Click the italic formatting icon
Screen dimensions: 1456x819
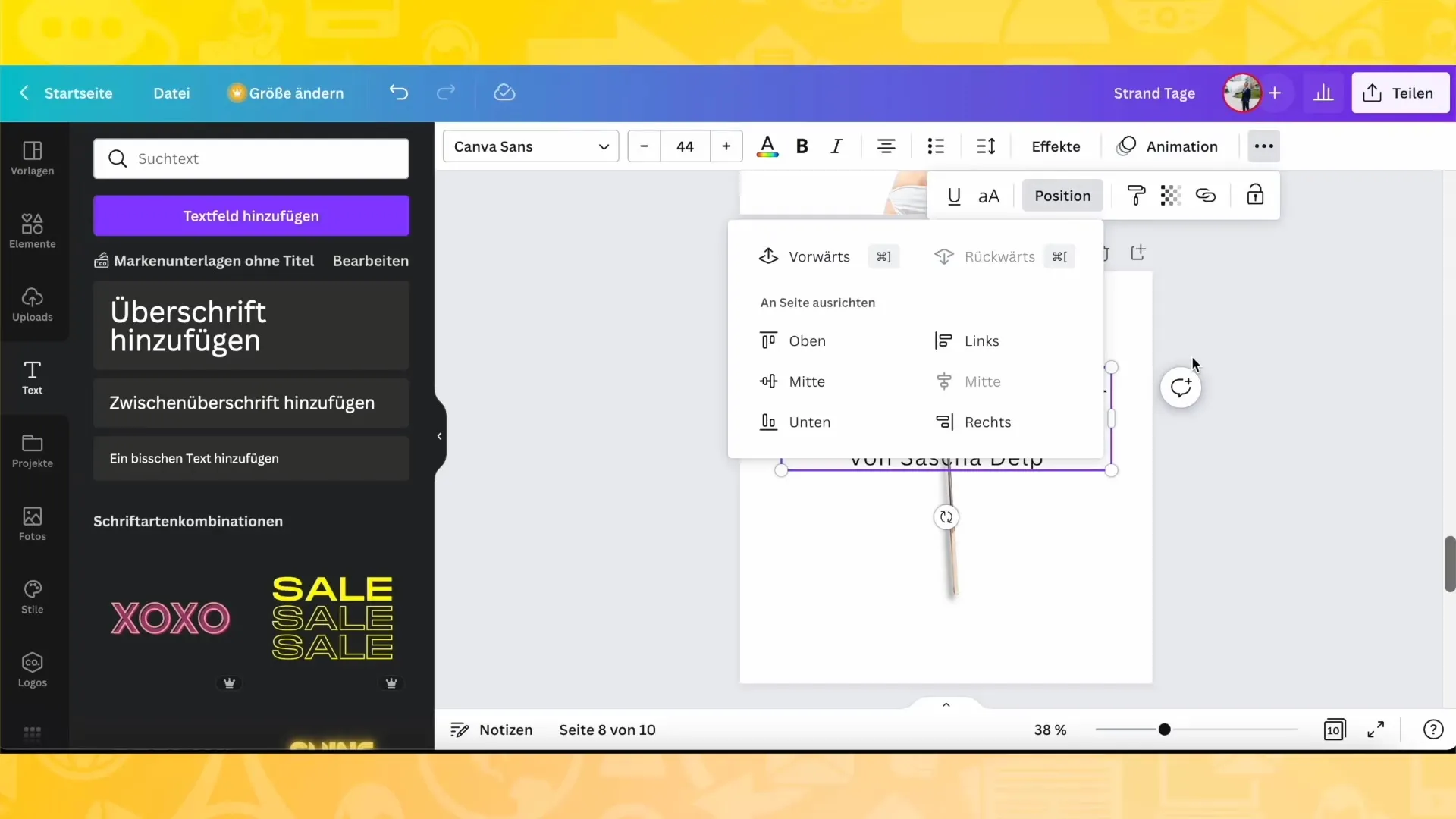pos(836,147)
